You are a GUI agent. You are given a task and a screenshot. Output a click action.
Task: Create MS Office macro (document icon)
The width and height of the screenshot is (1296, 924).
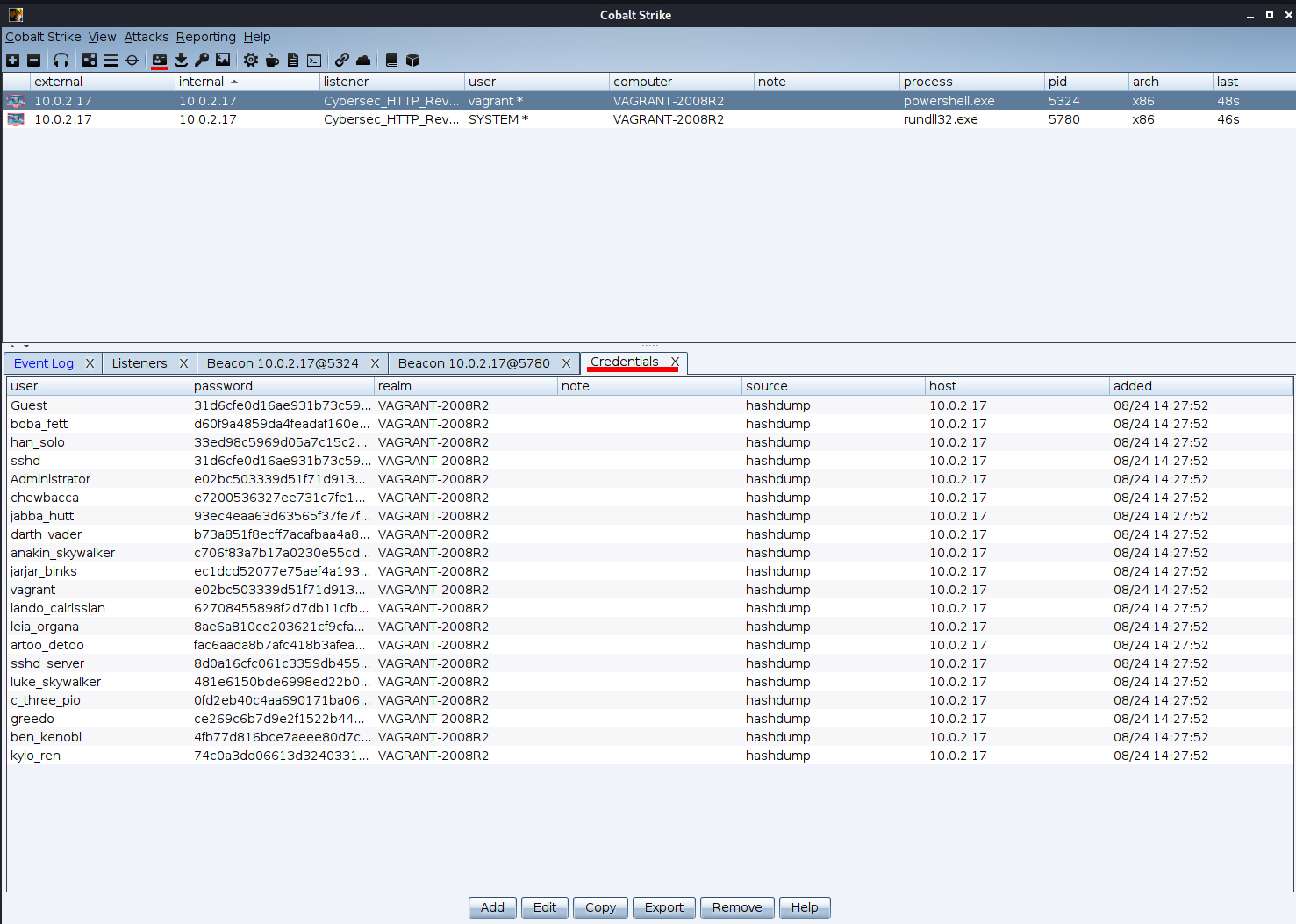click(293, 60)
